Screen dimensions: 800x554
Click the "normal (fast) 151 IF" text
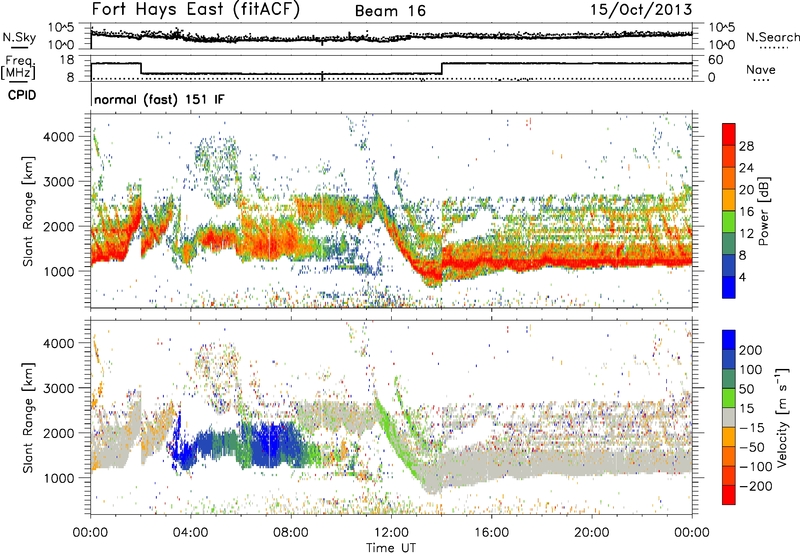coord(159,100)
